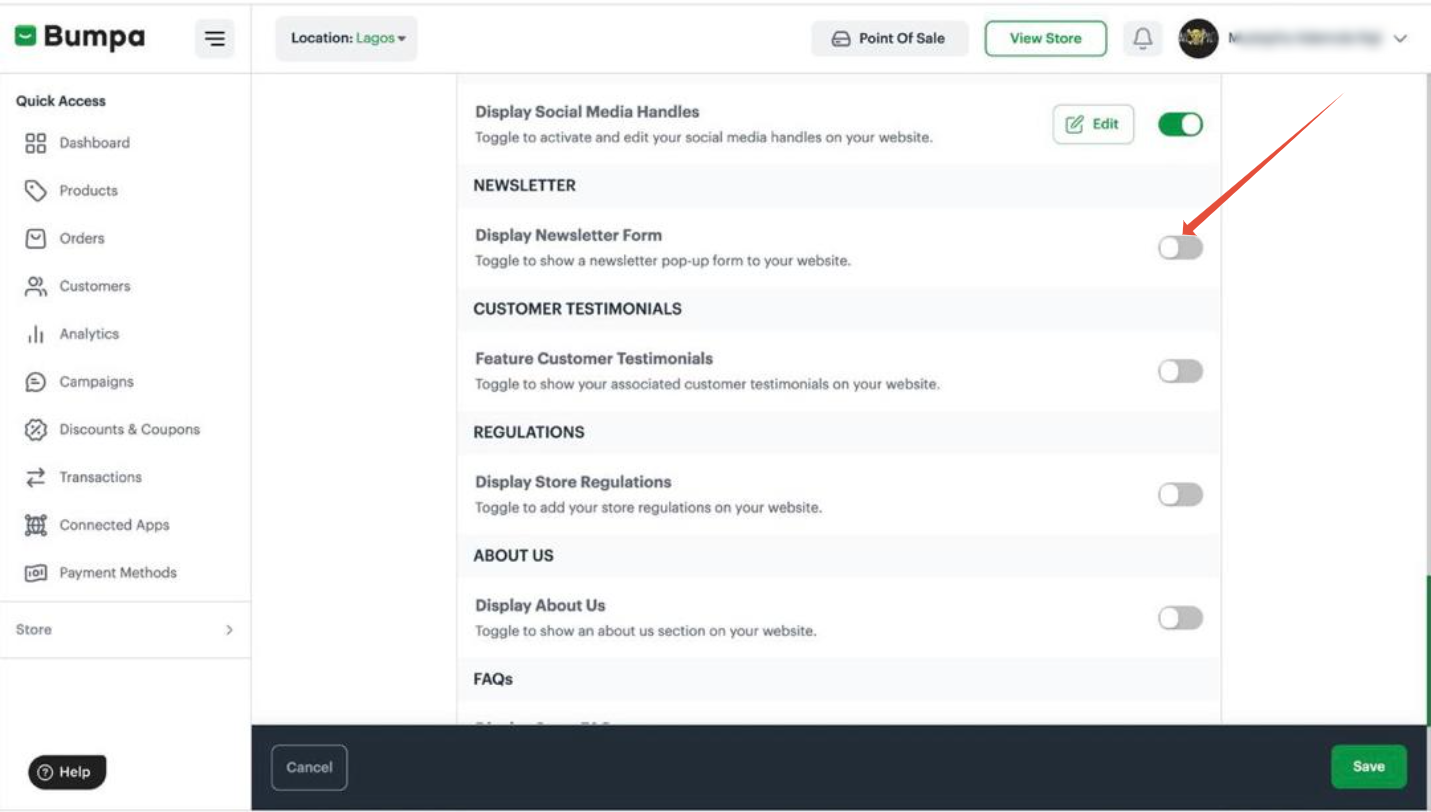Click the View Store button
Image resolution: width=1431 pixels, height=812 pixels.
tap(1045, 38)
